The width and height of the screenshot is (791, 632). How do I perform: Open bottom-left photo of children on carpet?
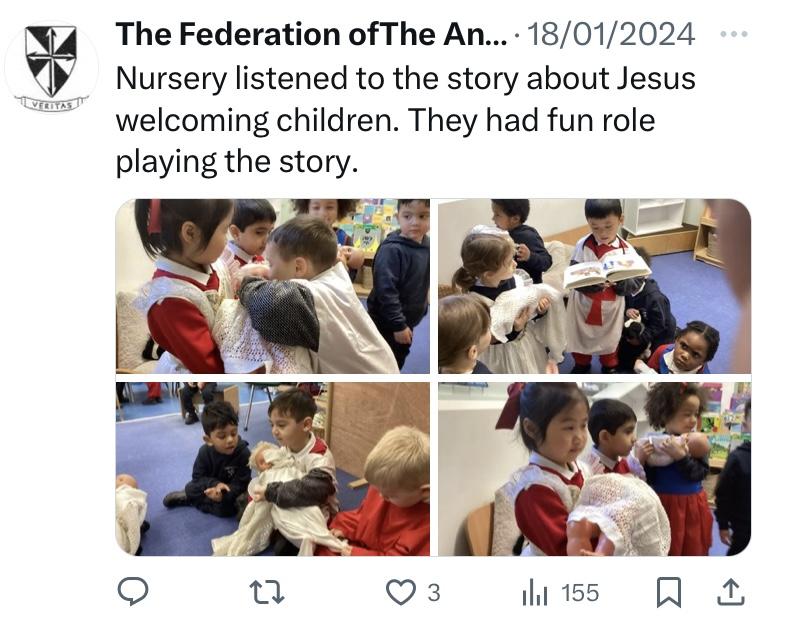tap(273, 469)
